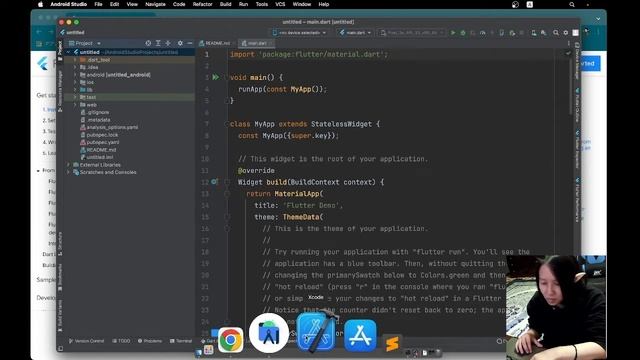
Task: Click the tab list three-dots icon
Action: (569, 43)
